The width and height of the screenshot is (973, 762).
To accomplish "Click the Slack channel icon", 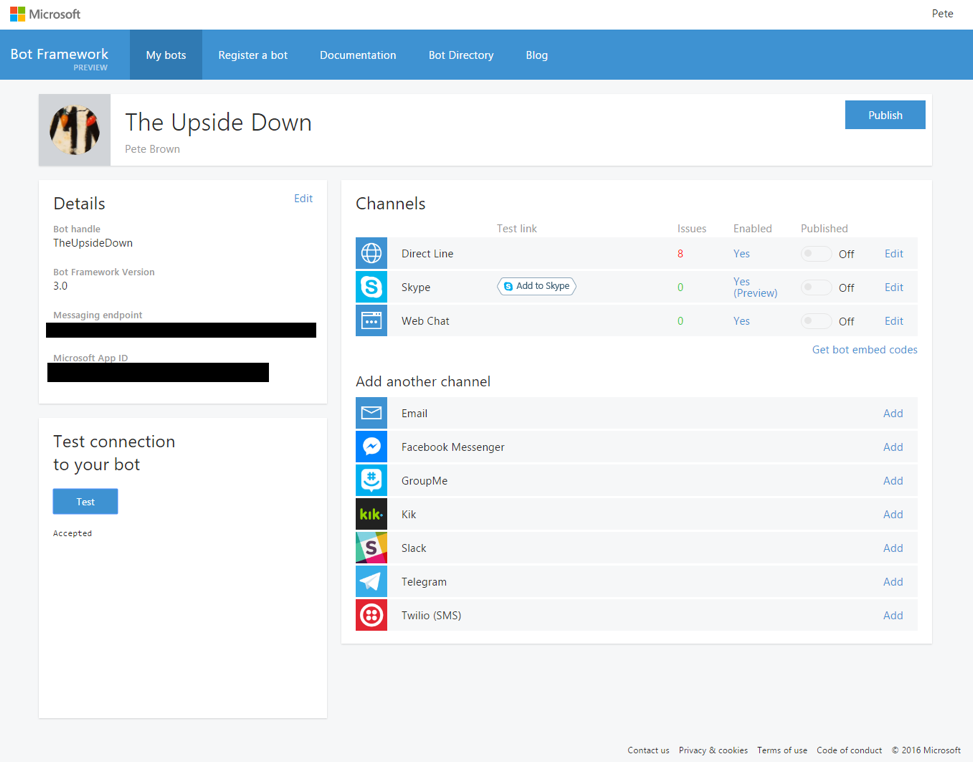I will click(x=371, y=548).
